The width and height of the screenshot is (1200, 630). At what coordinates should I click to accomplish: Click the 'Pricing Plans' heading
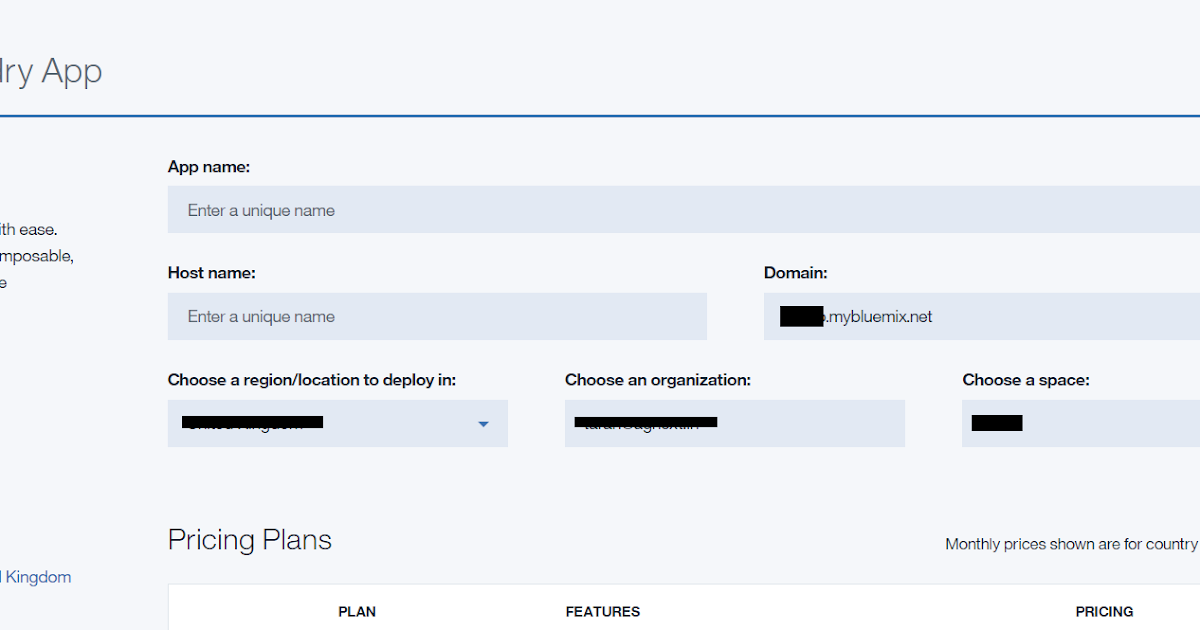click(x=249, y=540)
